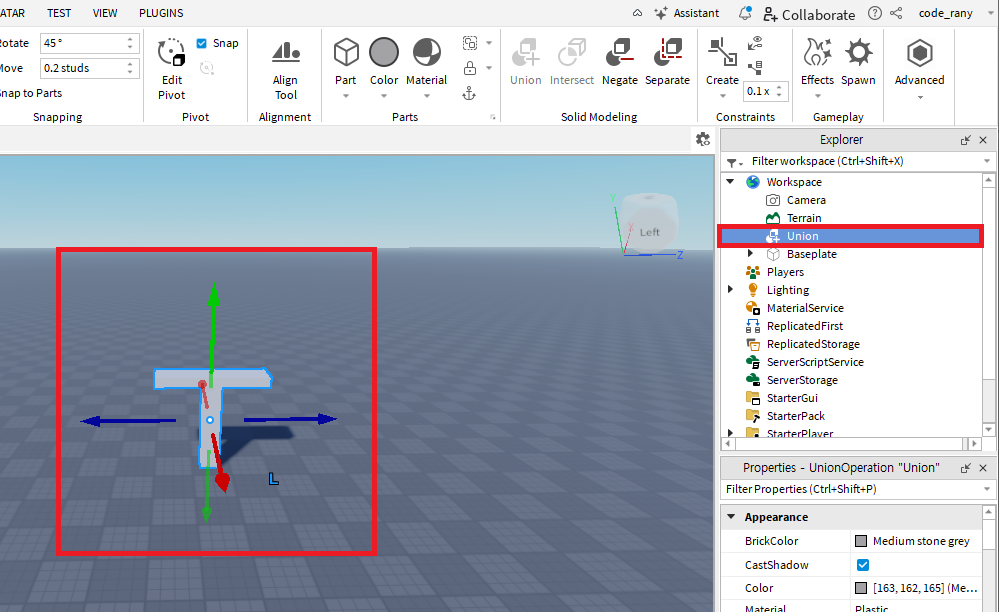The image size is (999, 612).
Task: Toggle Constraint Details icon
Action: [x=755, y=68]
